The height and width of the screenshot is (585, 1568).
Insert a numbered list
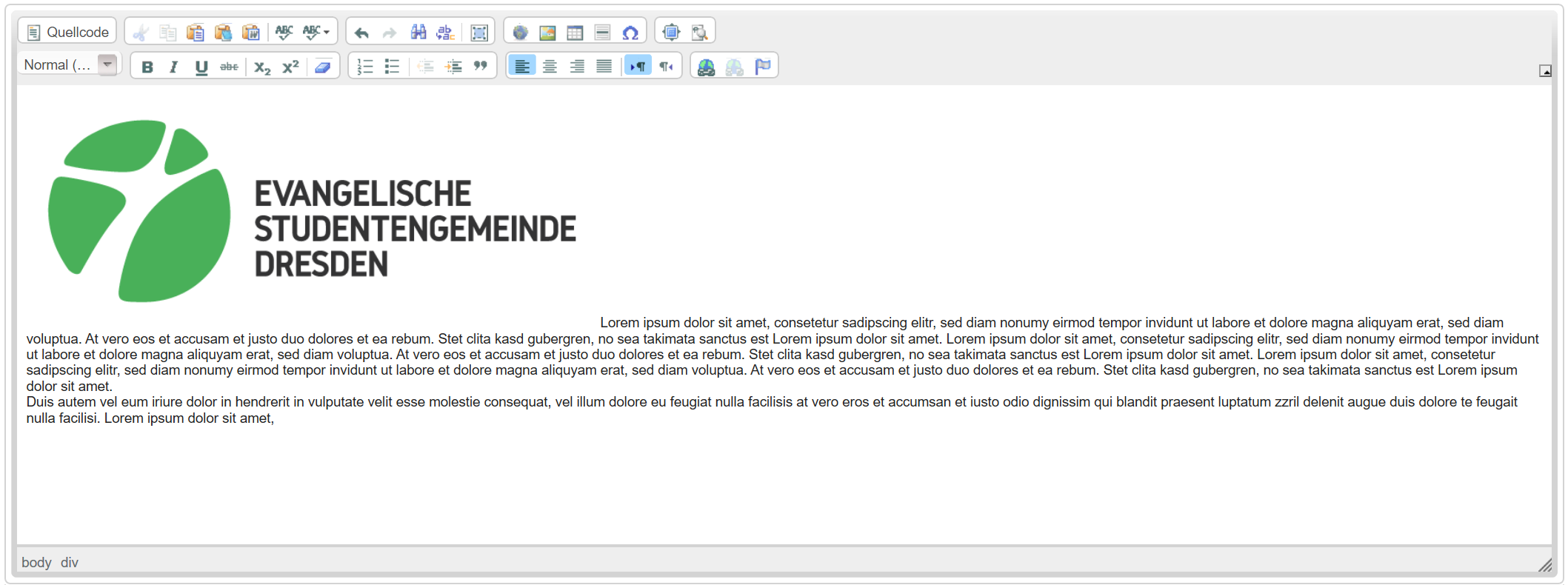point(364,67)
